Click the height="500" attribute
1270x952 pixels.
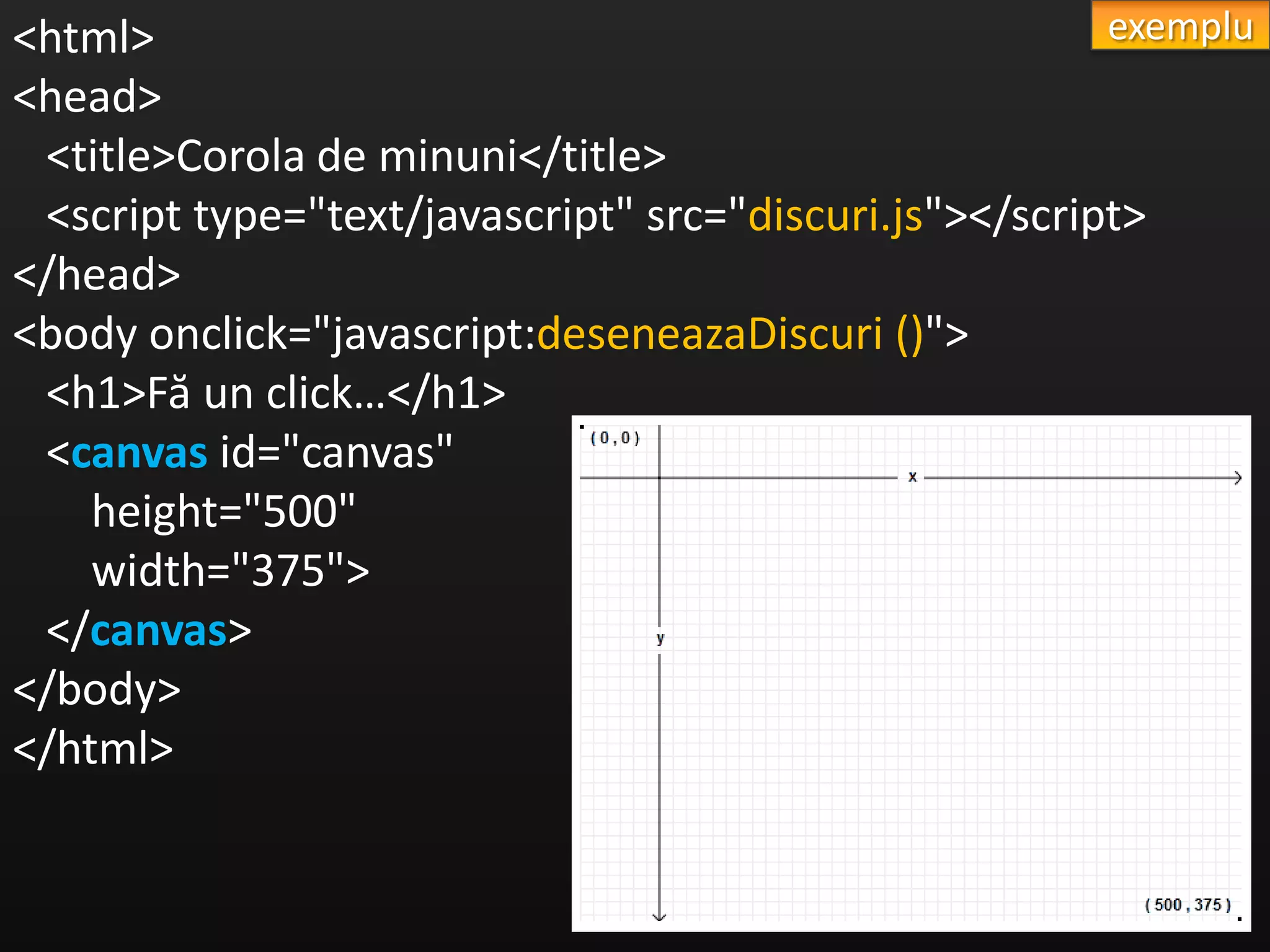pyautogui.click(x=224, y=511)
